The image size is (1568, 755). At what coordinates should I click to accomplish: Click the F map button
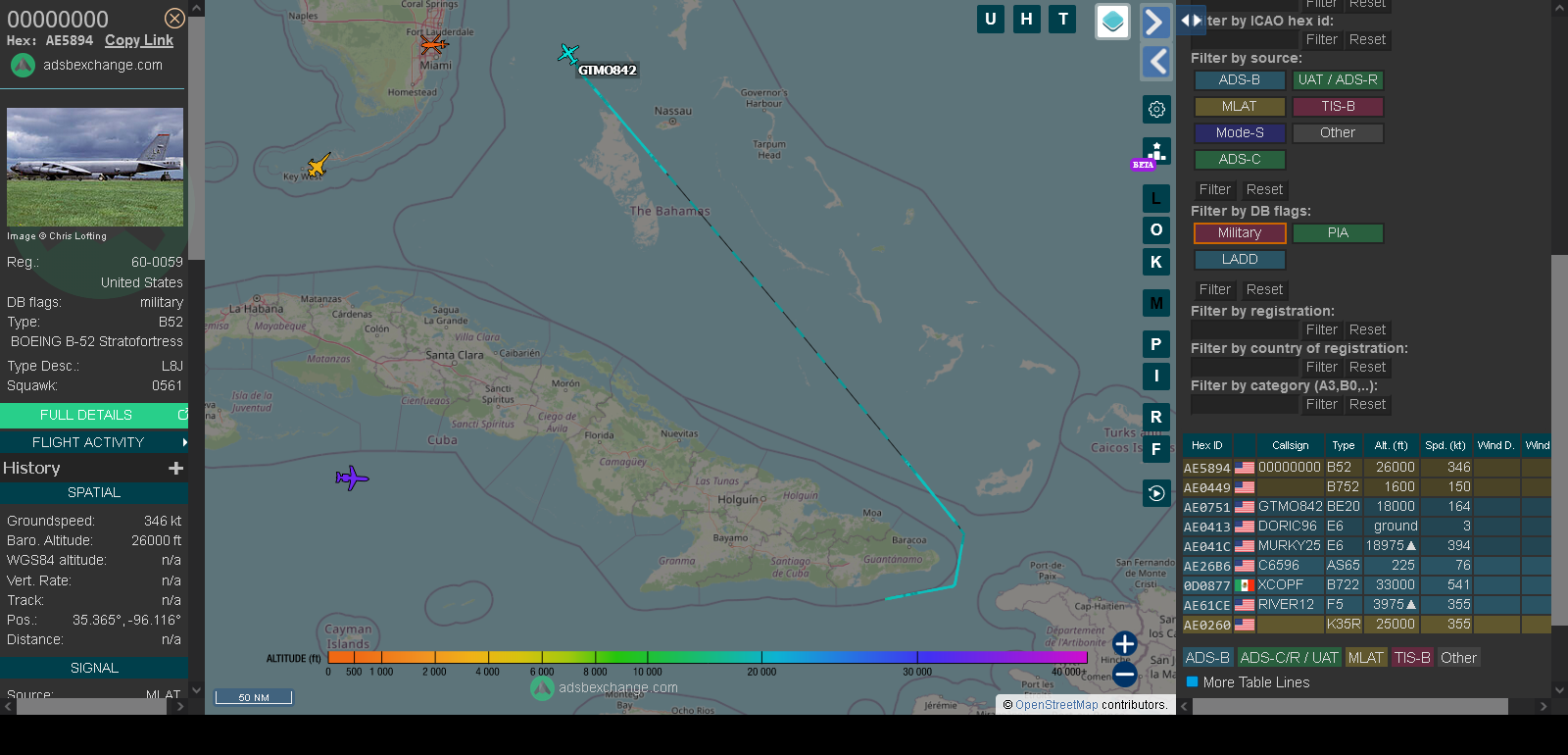(x=1156, y=449)
